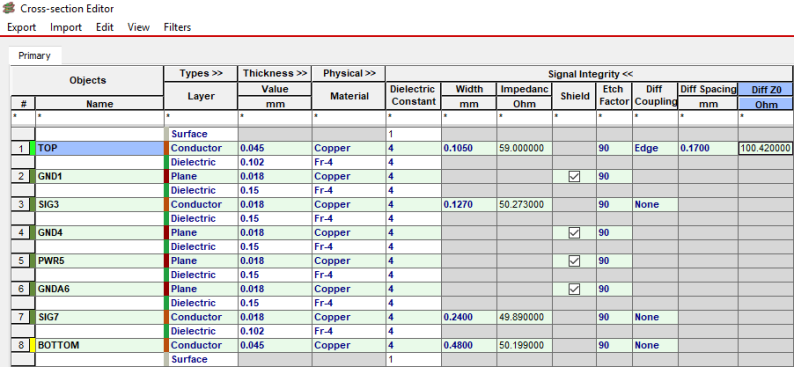
Task: Click the green color swatch beside TOP
Action: (32, 148)
